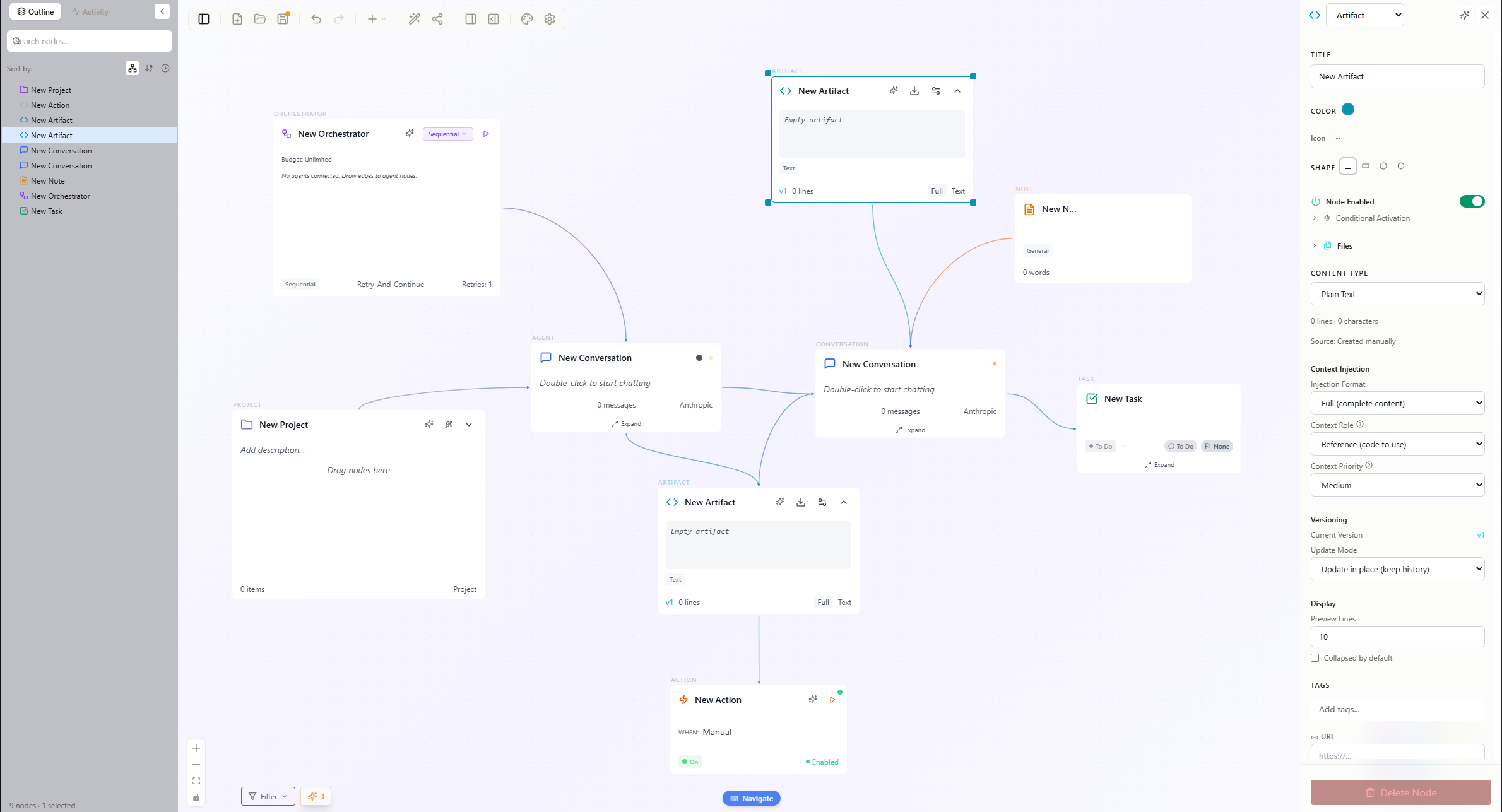The height and width of the screenshot is (812, 1502).
Task: Select the AI magic wand tool in toolbar
Action: pyautogui.click(x=414, y=19)
